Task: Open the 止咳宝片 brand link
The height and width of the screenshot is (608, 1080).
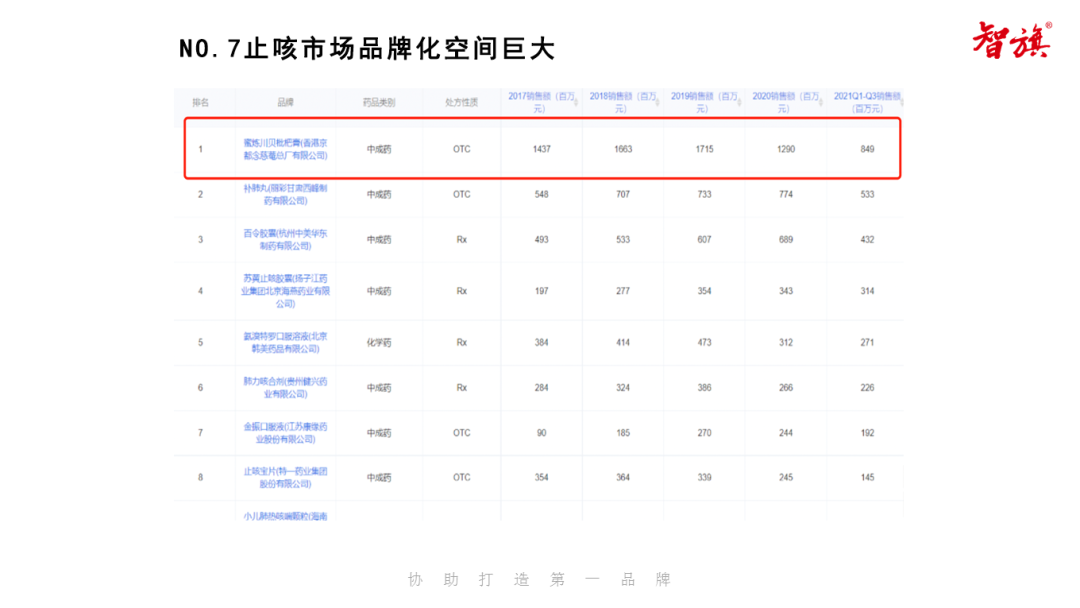Action: [285, 477]
